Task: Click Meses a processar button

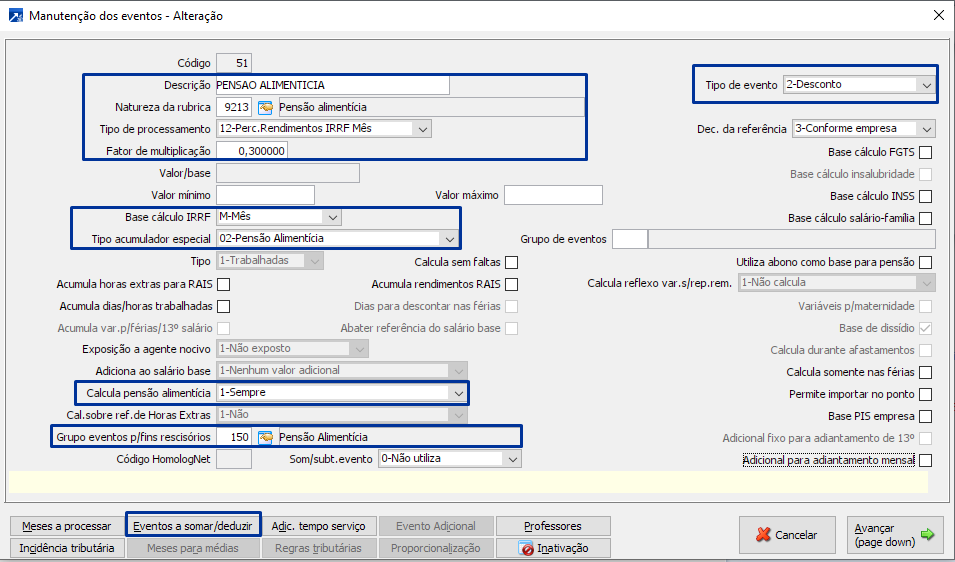Action: click(x=67, y=526)
